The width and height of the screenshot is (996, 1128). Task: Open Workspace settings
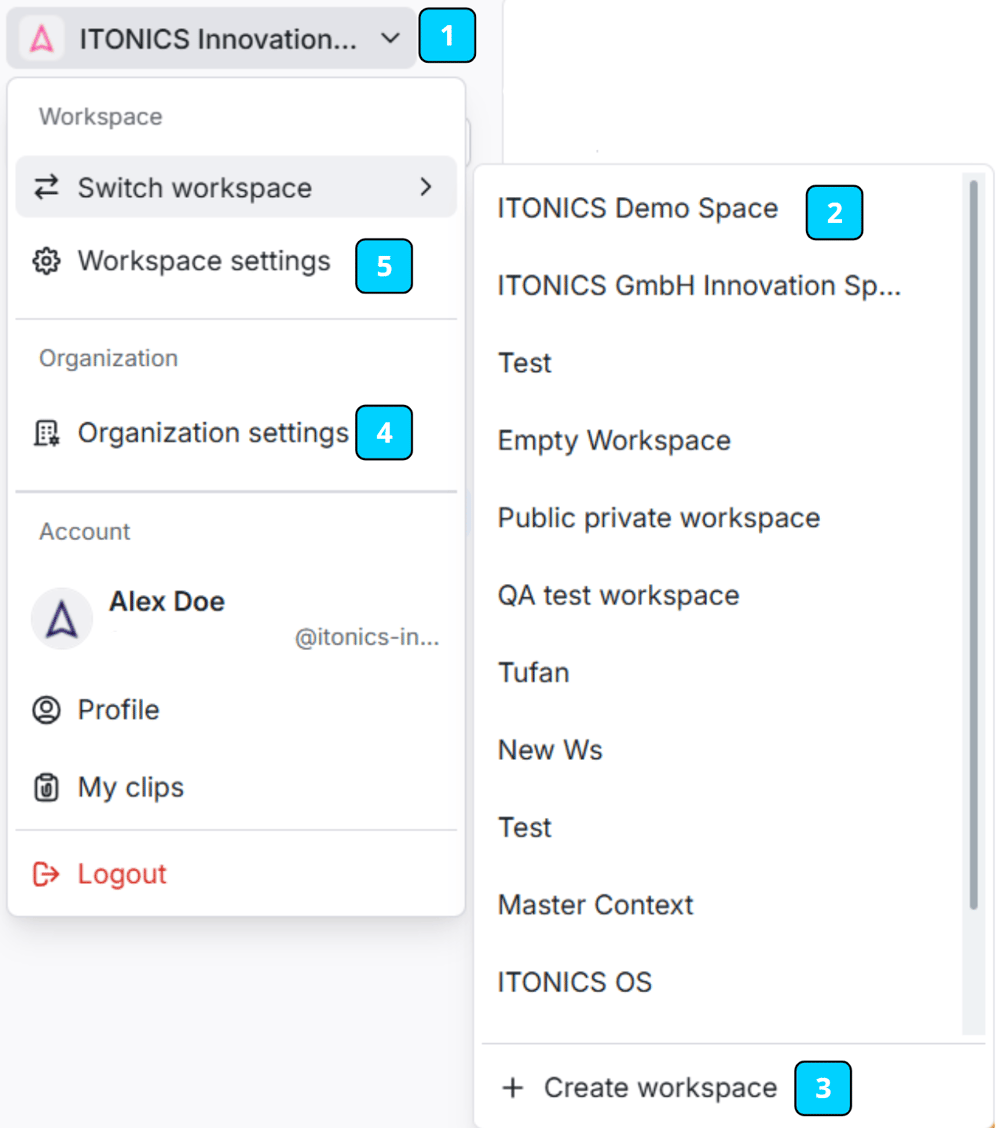[204, 261]
